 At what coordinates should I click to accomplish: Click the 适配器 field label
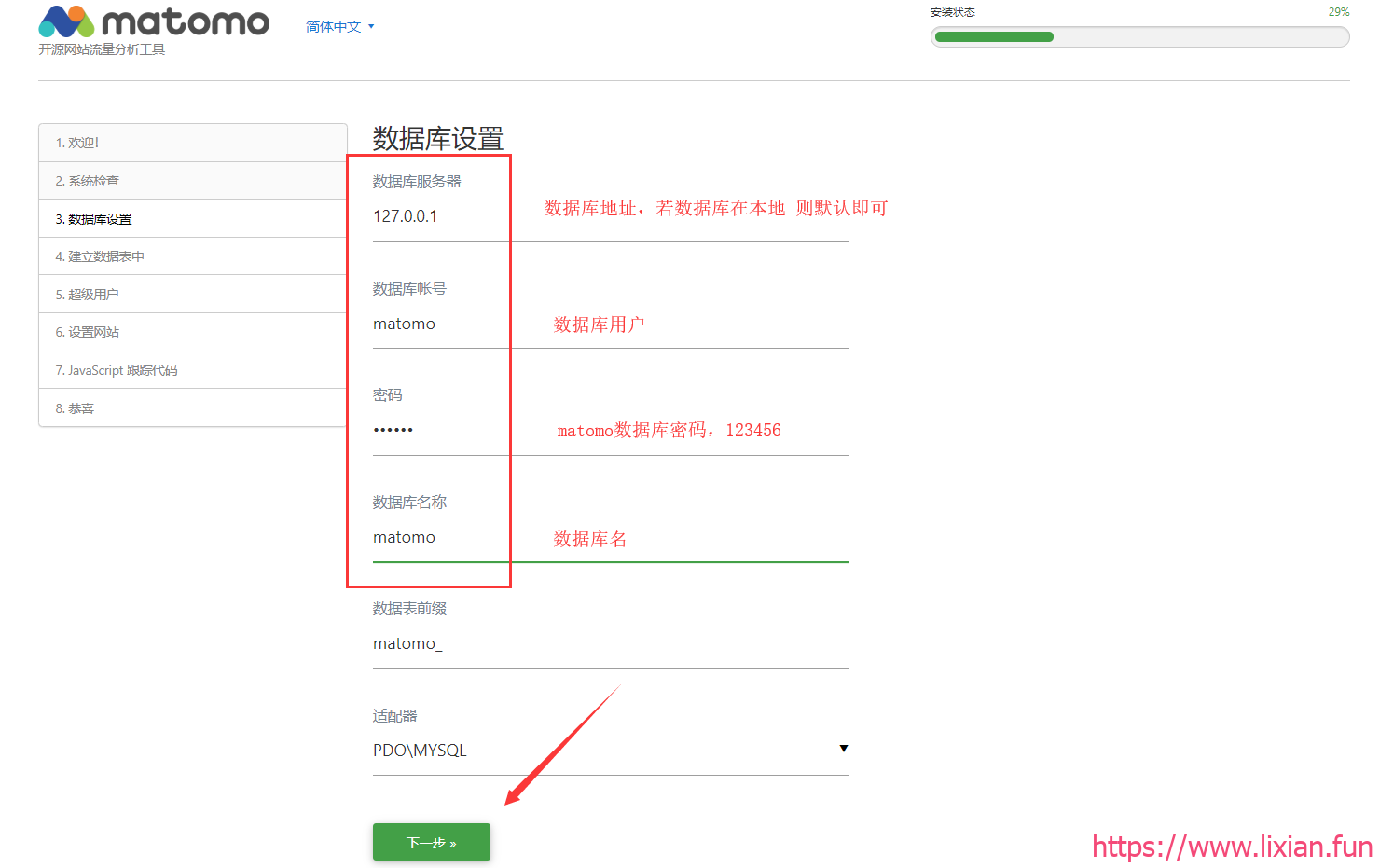pos(395,716)
